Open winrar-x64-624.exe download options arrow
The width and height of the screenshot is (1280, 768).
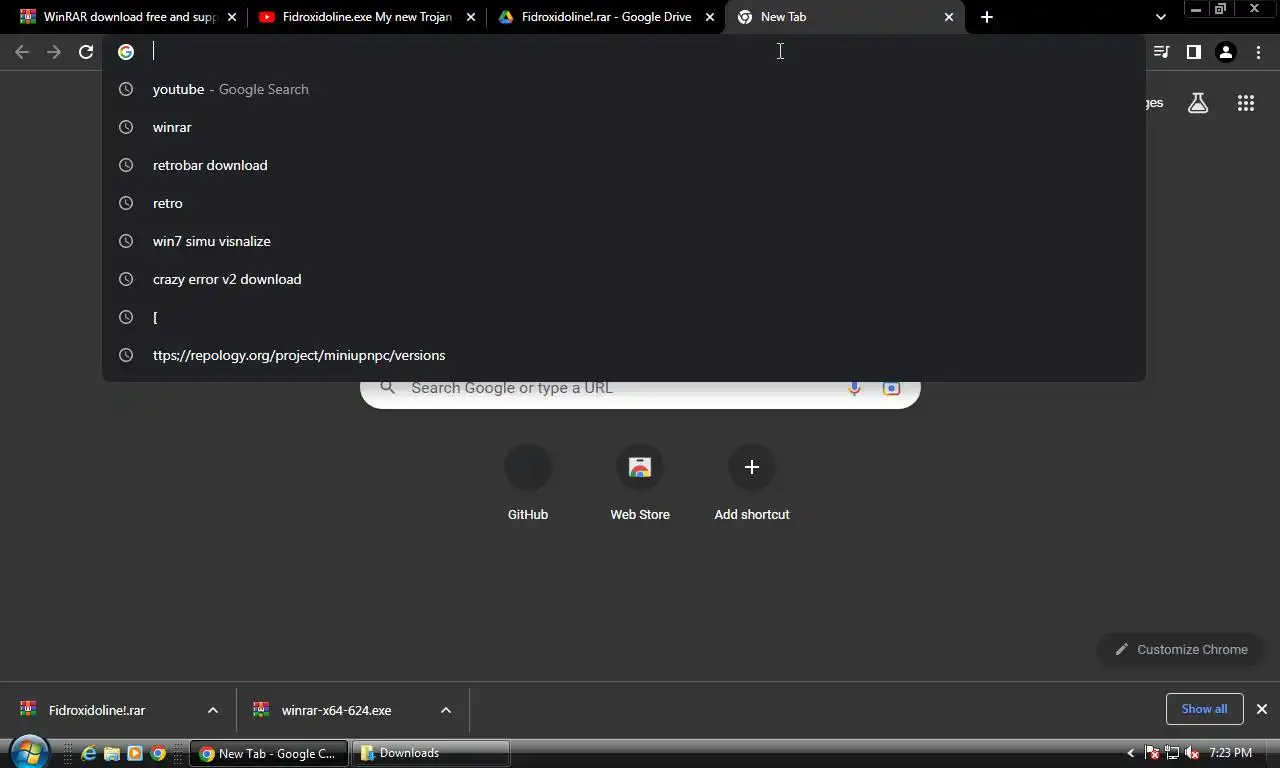(446, 710)
